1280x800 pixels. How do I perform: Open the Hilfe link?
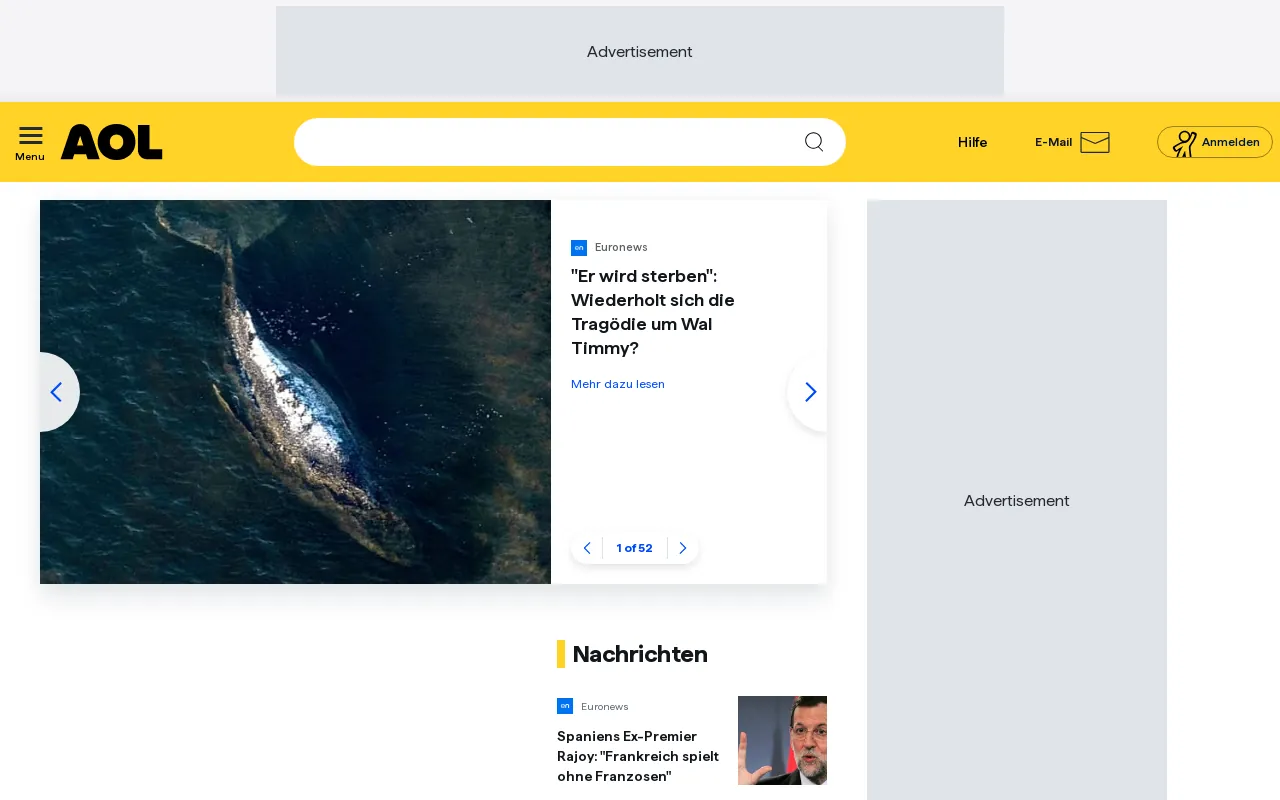(972, 142)
